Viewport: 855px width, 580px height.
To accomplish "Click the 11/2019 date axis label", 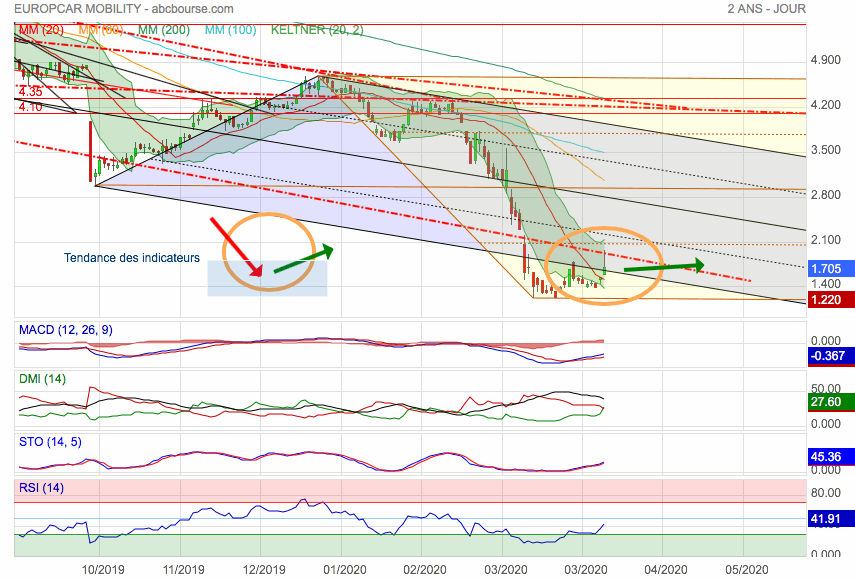I will tap(183, 570).
